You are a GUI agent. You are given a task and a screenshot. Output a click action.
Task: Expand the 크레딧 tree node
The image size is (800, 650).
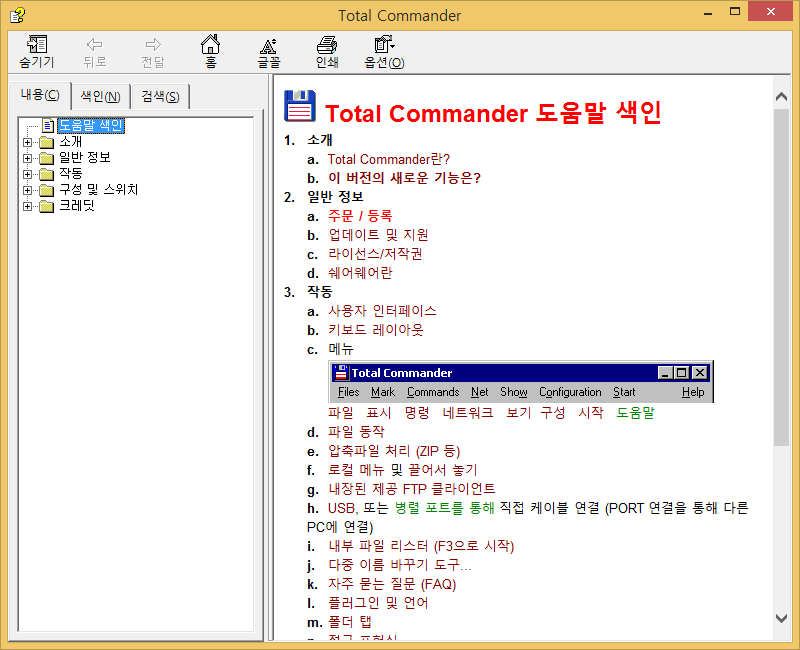(28, 207)
